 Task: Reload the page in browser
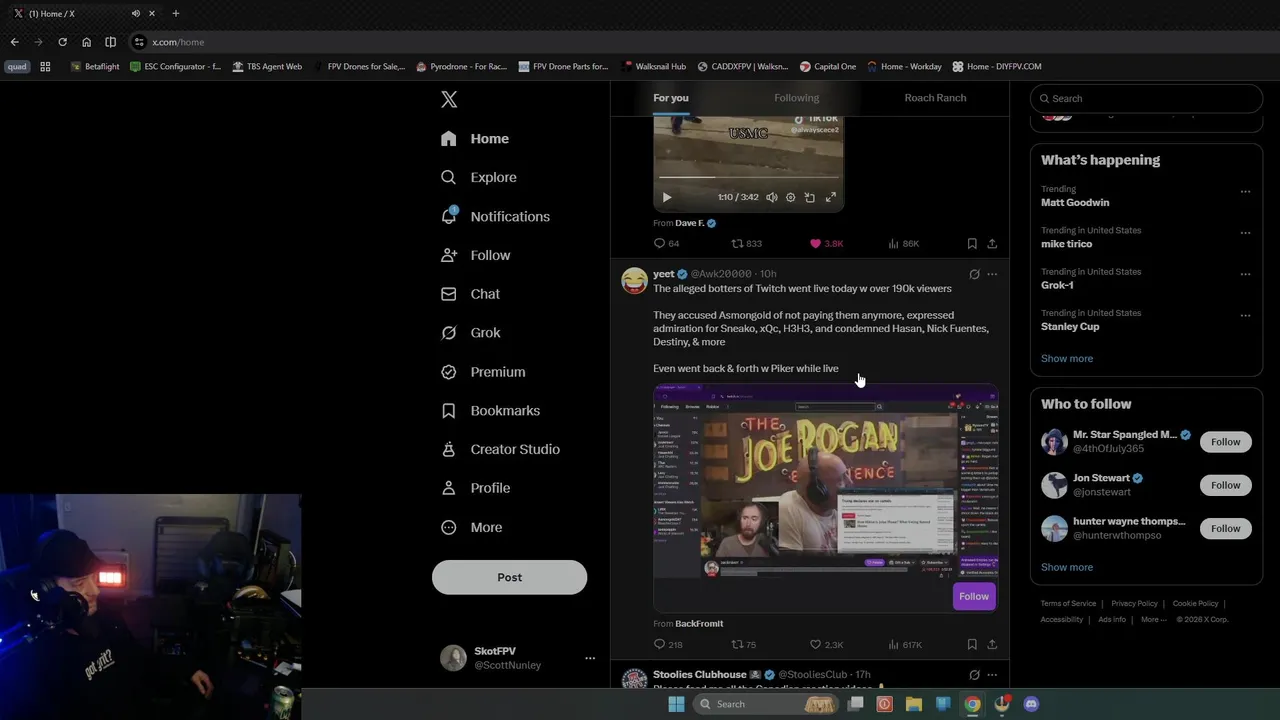[x=62, y=42]
